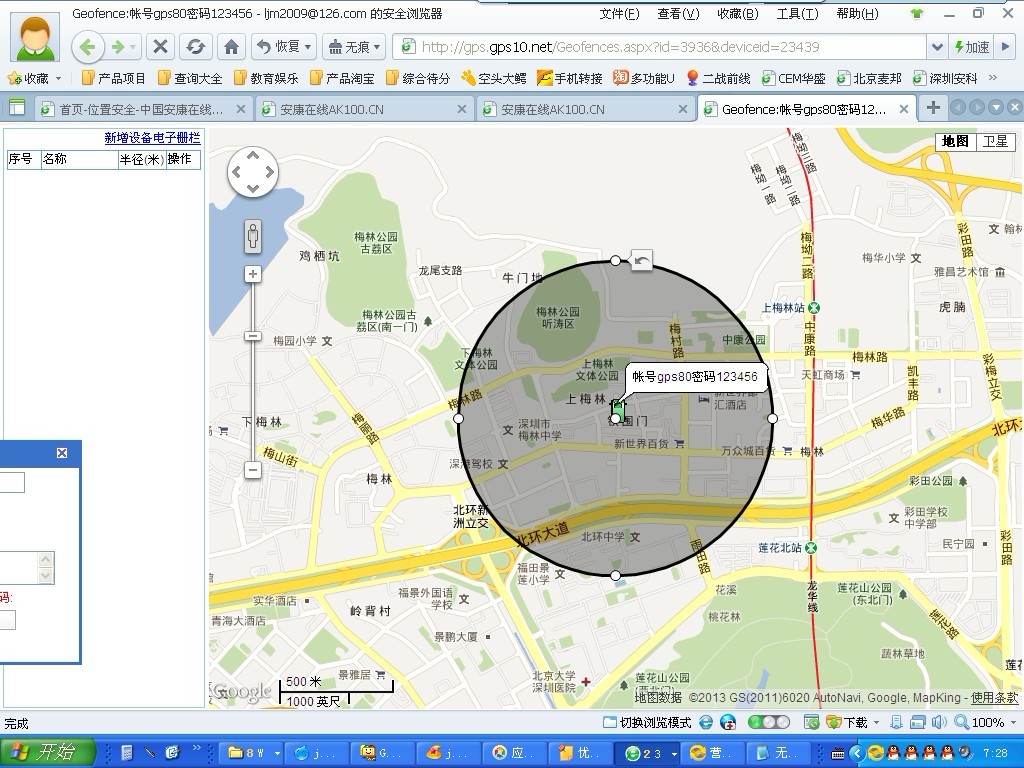Reload the page with the refresh icon
Image resolution: width=1024 pixels, height=768 pixels.
[x=195, y=46]
